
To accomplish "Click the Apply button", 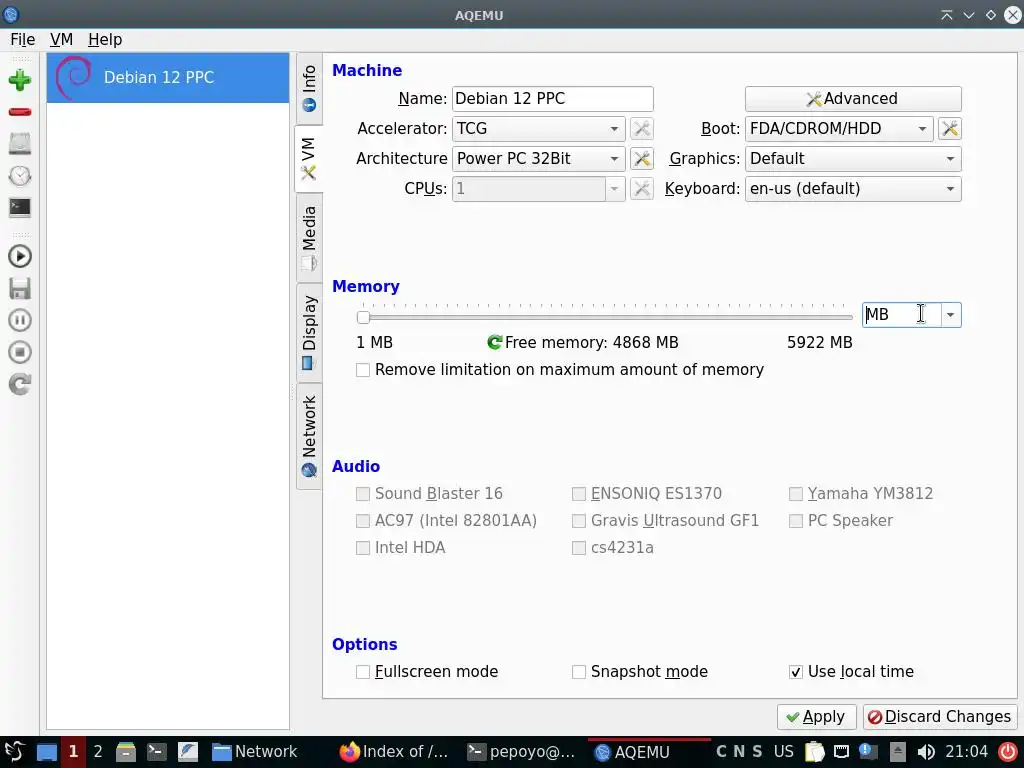I will click(816, 717).
